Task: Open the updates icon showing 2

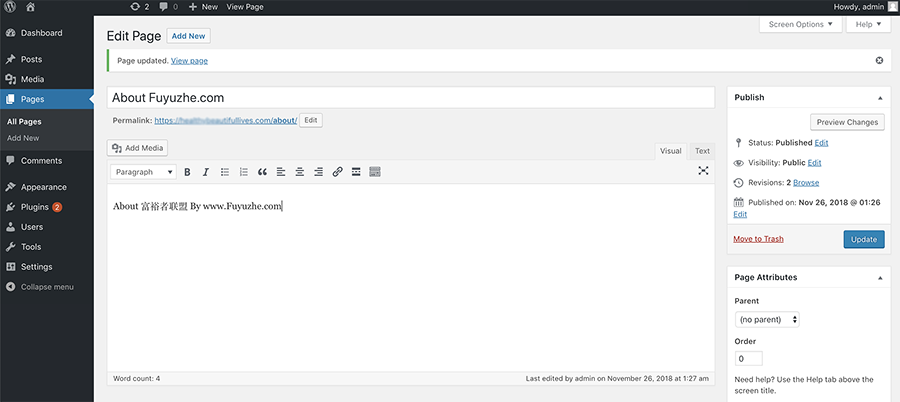Action: coord(139,7)
